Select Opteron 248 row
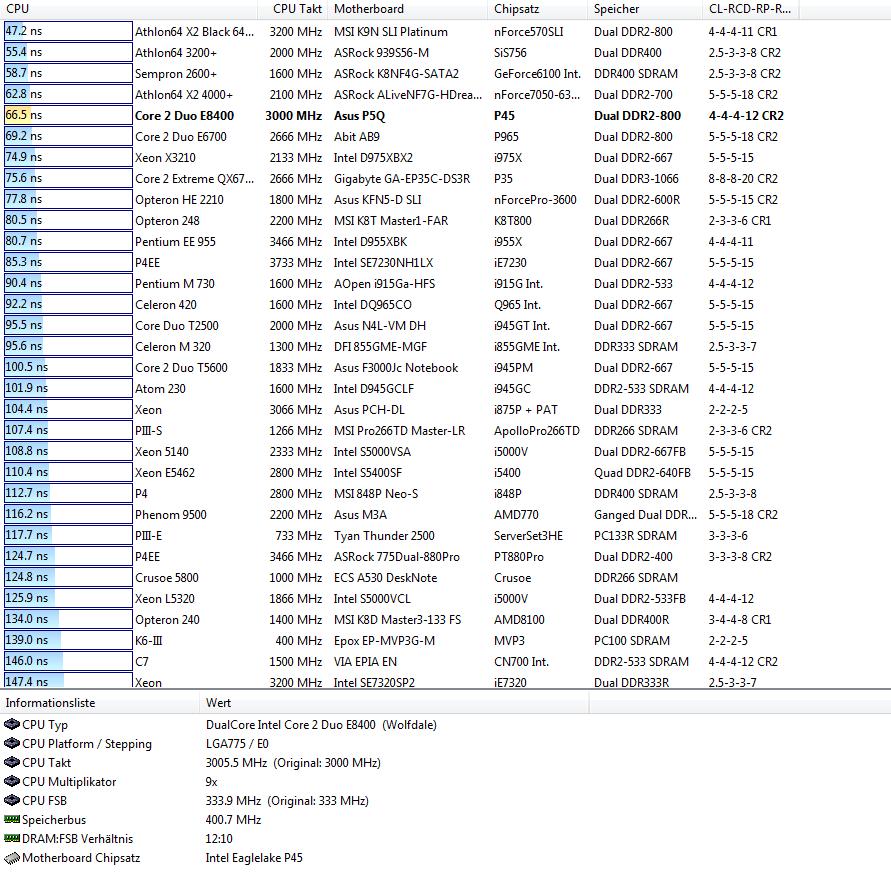This screenshot has width=891, height=874. (398, 221)
